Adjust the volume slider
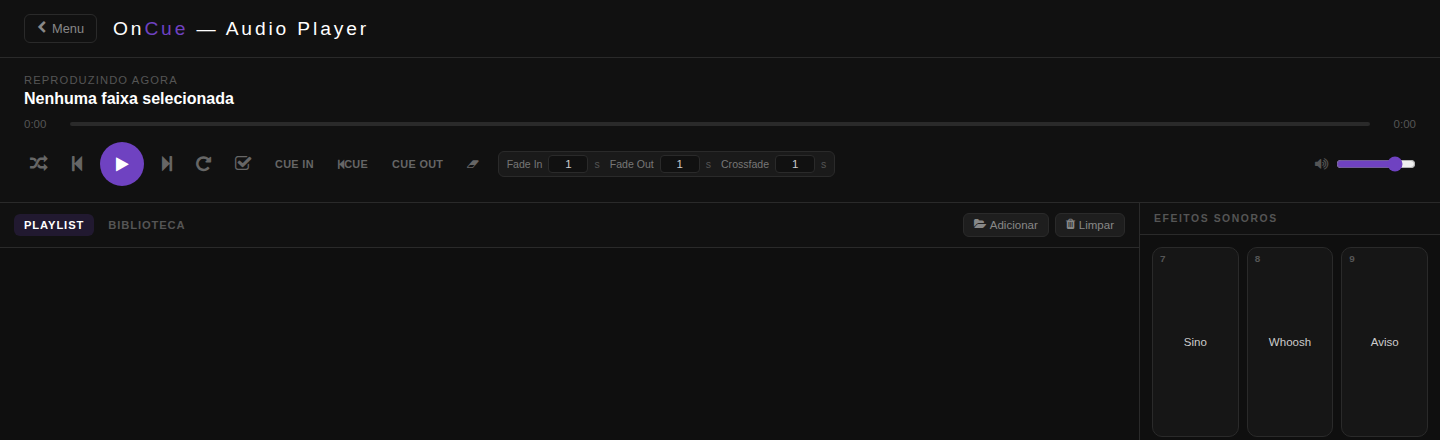Image resolution: width=1440 pixels, height=440 pixels. point(1376,164)
